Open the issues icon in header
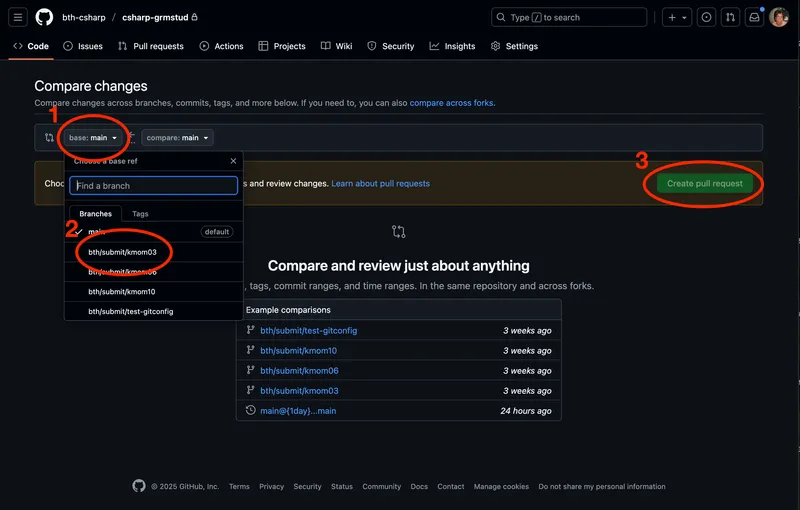800x510 pixels. click(x=707, y=17)
